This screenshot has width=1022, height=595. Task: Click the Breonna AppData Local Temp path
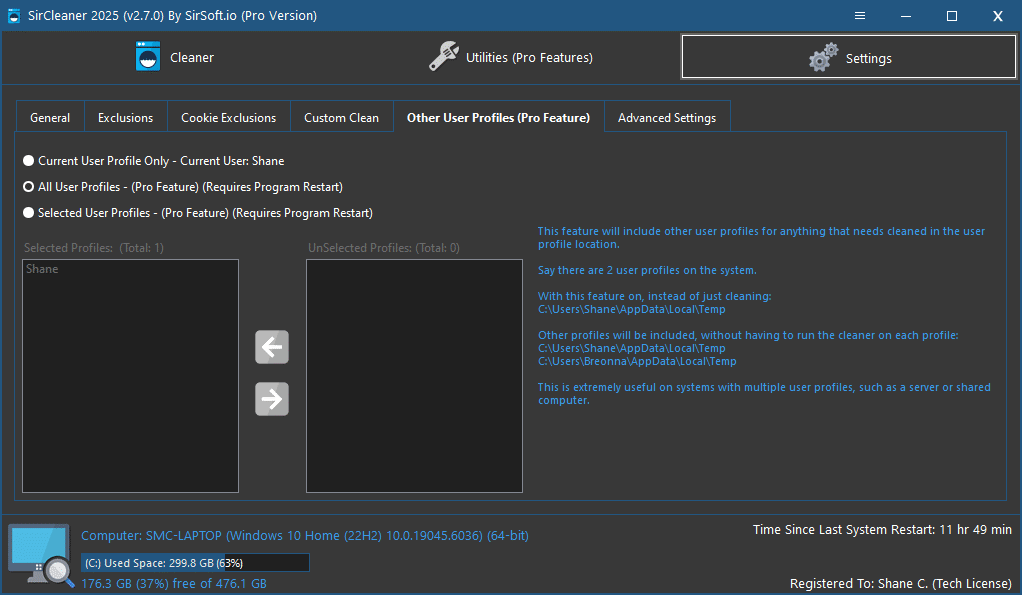[x=637, y=361]
